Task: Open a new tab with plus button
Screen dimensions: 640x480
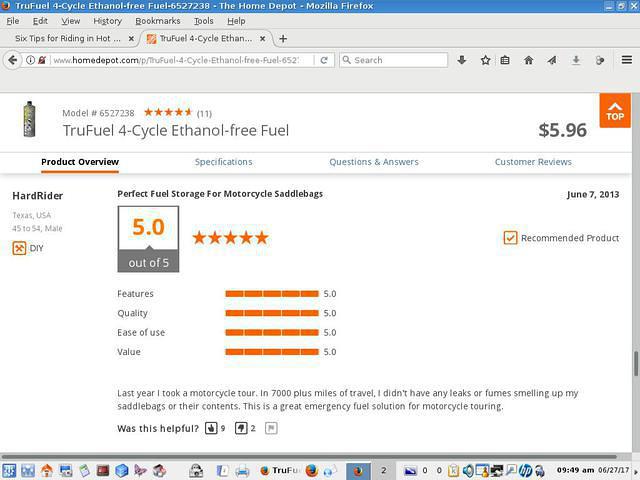Action: click(x=283, y=38)
